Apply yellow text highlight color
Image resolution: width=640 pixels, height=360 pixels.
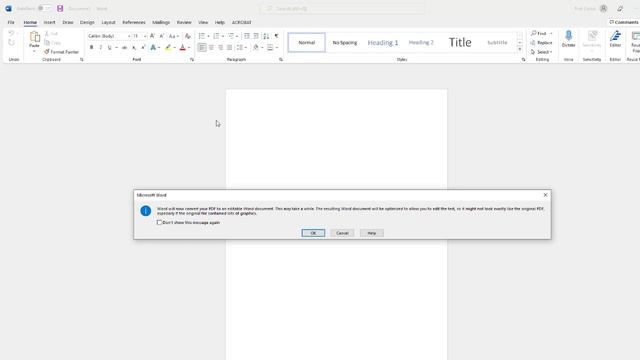[x=168, y=48]
